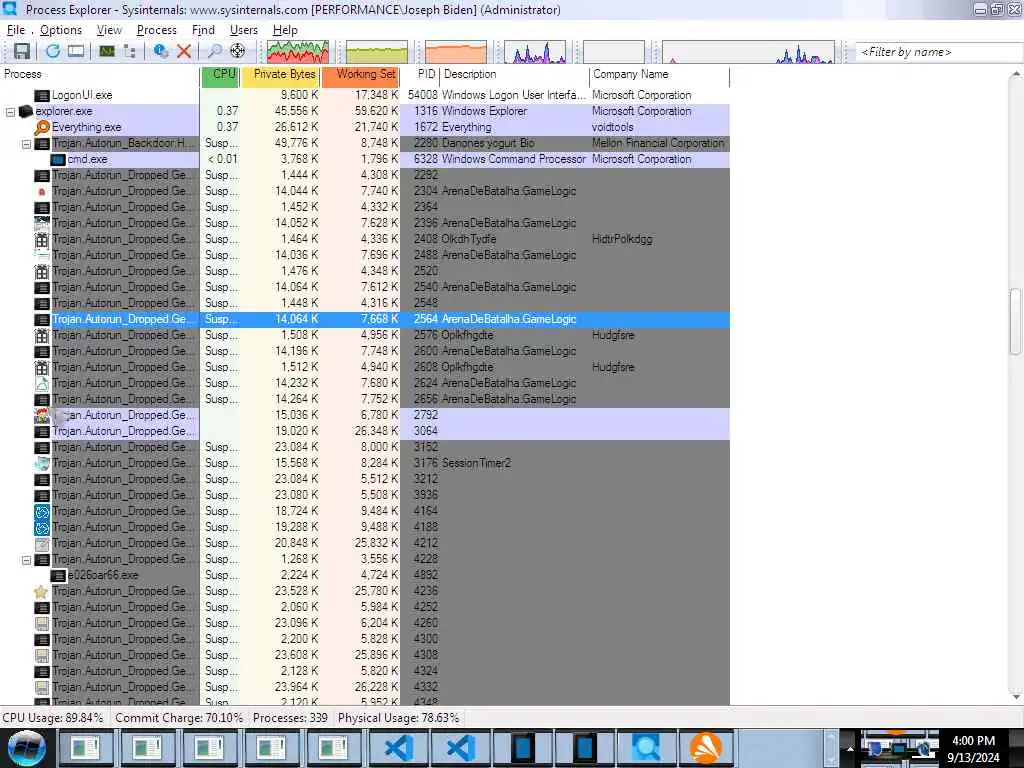Open the Help menu
Viewport: 1024px width, 768px height.
pyautogui.click(x=285, y=30)
